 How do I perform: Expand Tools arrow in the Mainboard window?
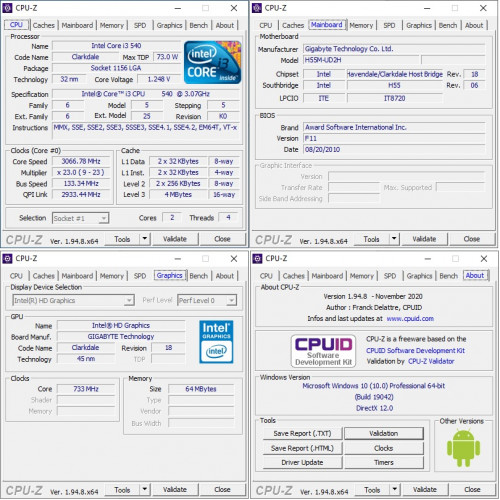pyautogui.click(x=394, y=239)
